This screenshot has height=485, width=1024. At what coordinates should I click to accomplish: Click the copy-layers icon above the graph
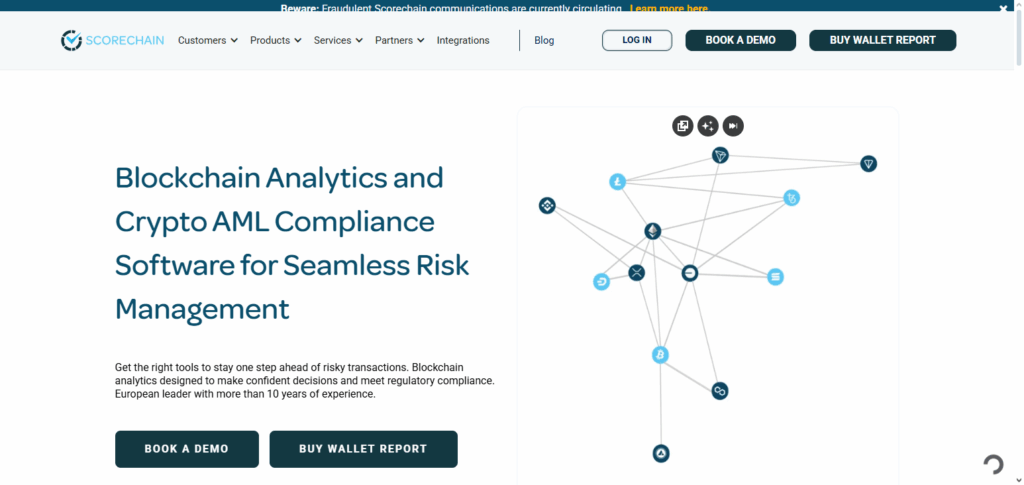[683, 126]
